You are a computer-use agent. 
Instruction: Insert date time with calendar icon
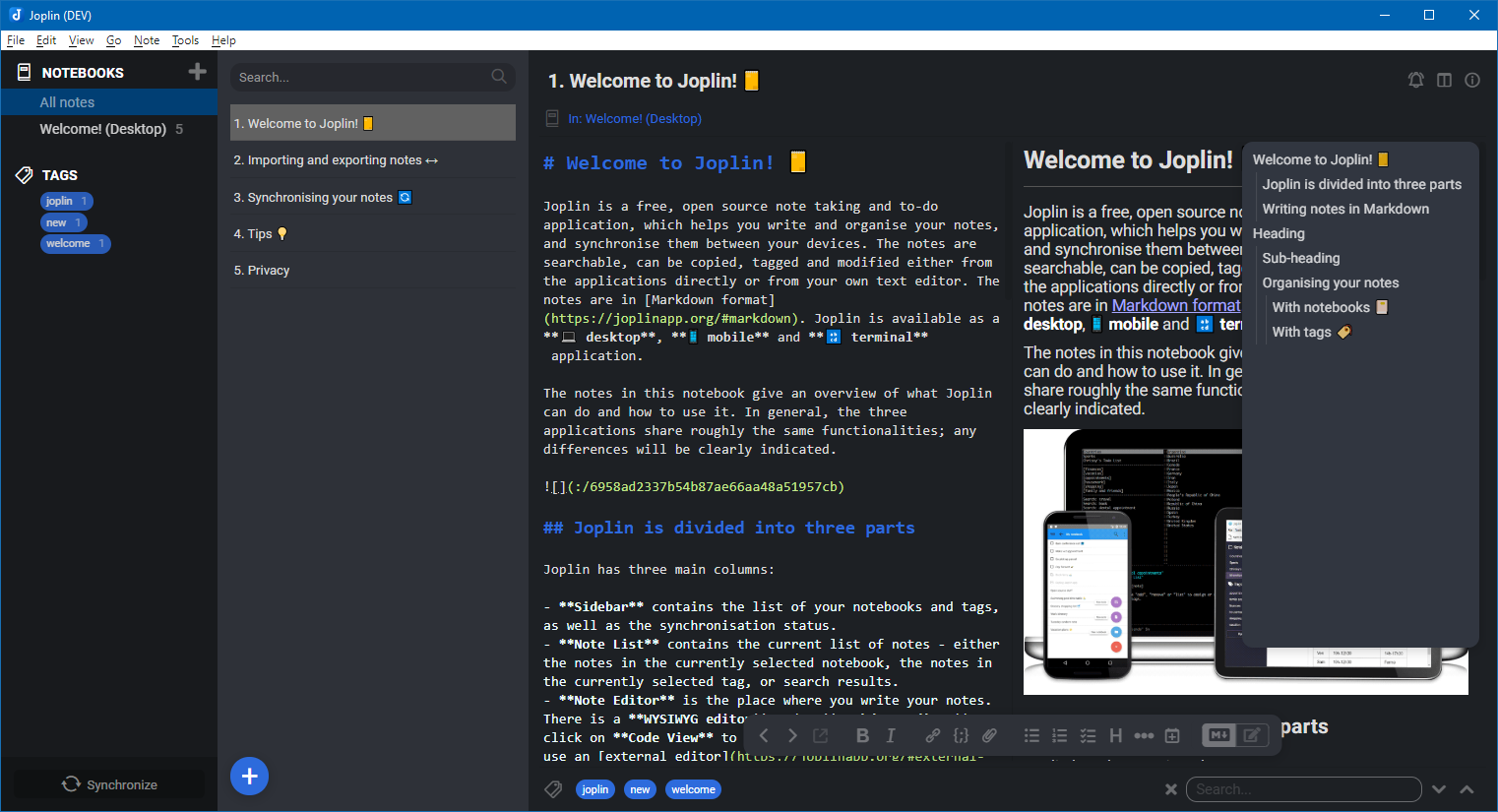click(1172, 735)
